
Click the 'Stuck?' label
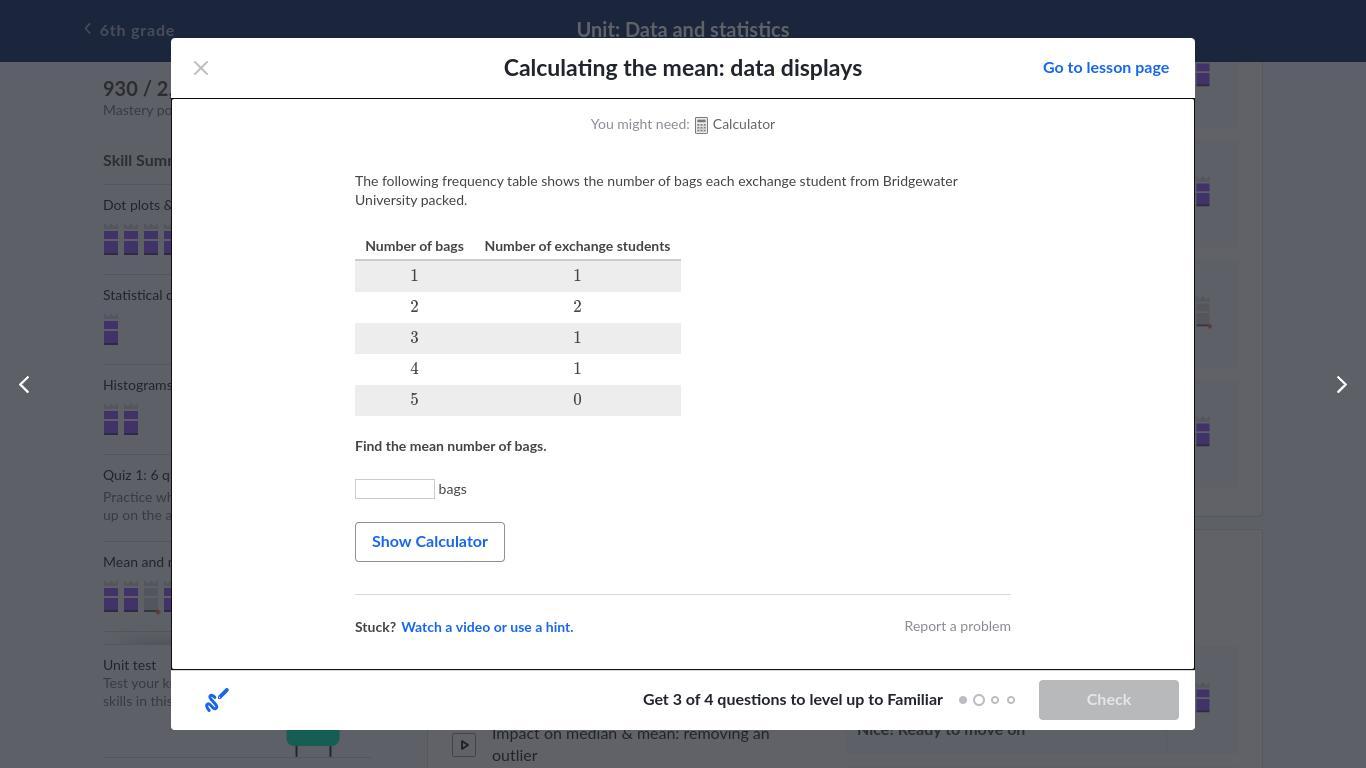click(375, 628)
